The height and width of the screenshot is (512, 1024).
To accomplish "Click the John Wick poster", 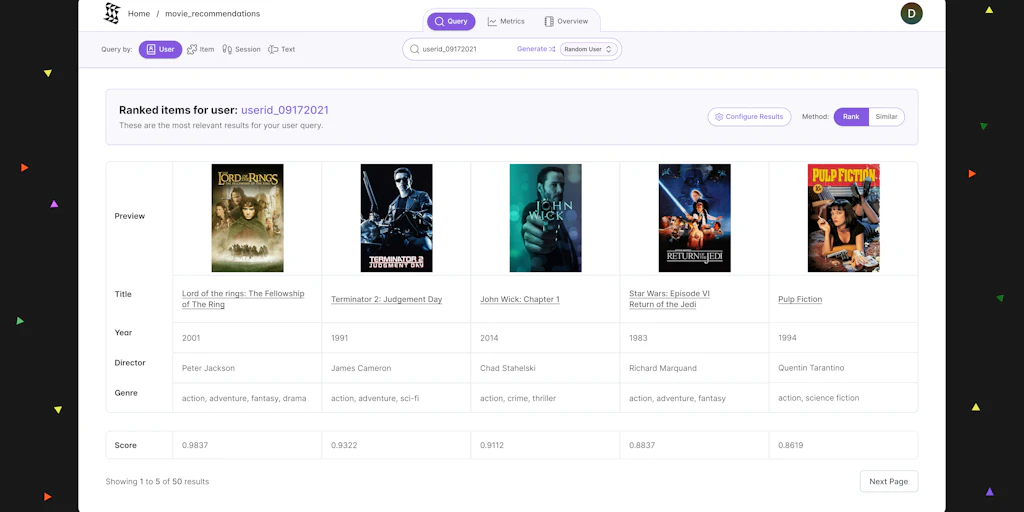I will (545, 218).
